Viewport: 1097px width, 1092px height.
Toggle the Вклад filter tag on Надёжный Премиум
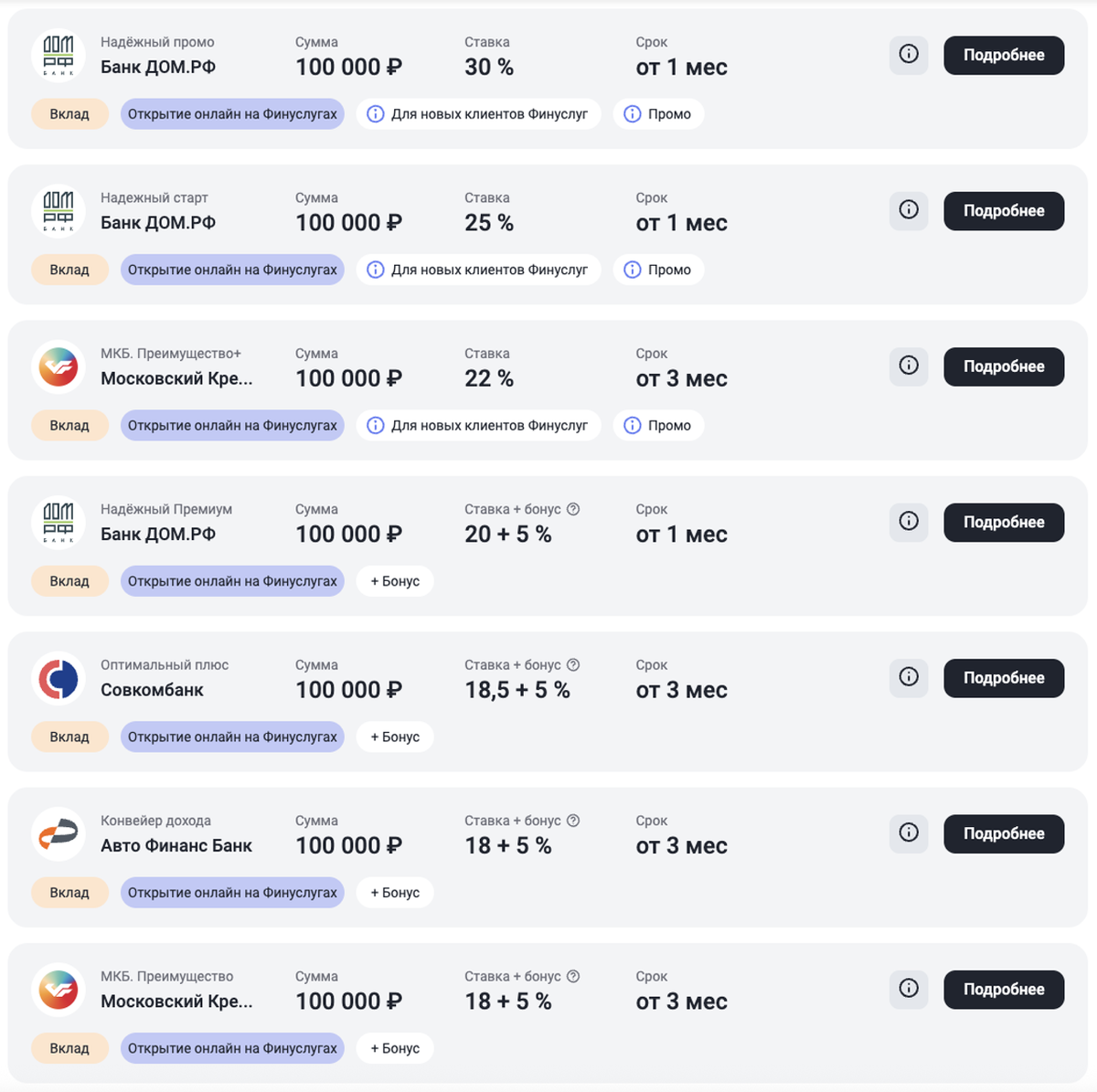click(69, 580)
